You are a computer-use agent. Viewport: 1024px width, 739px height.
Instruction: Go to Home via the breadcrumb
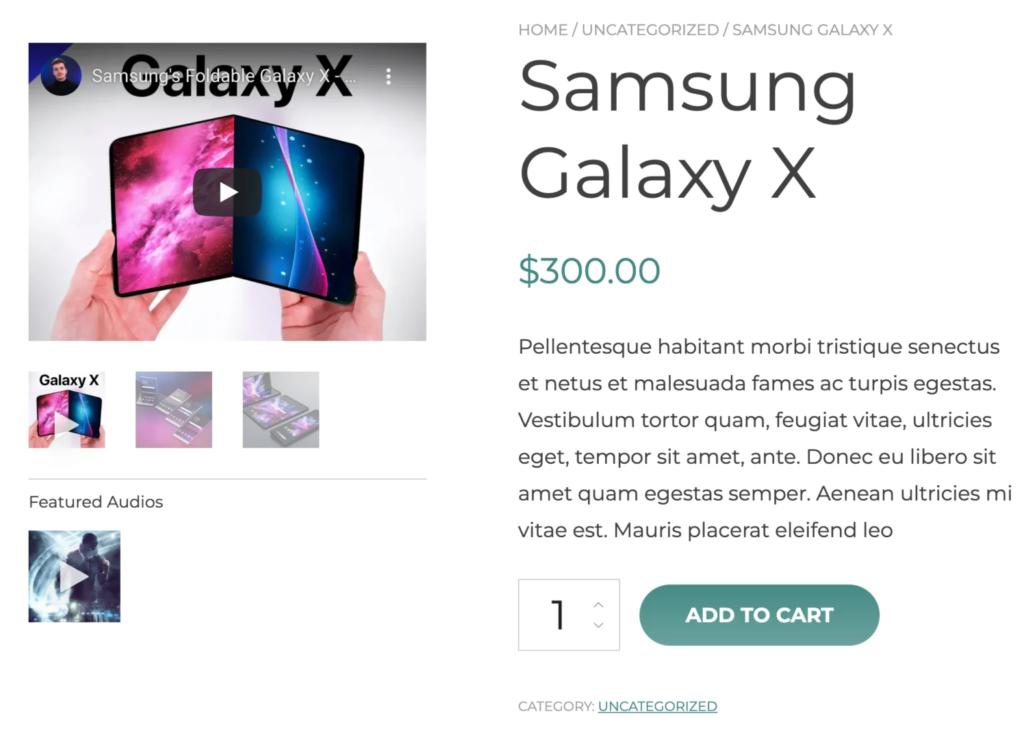(543, 30)
